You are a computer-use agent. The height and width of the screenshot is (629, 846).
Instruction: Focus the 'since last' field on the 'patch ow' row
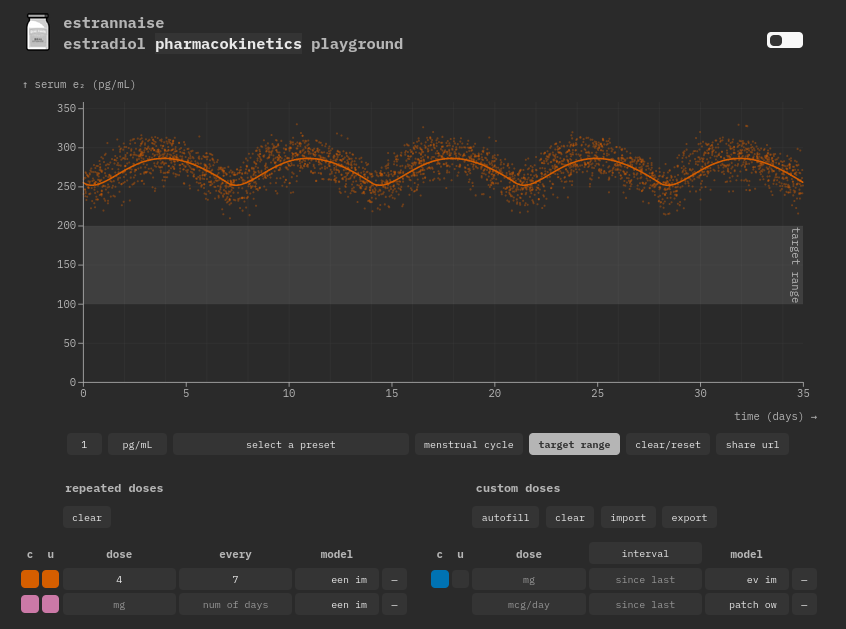(x=645, y=605)
